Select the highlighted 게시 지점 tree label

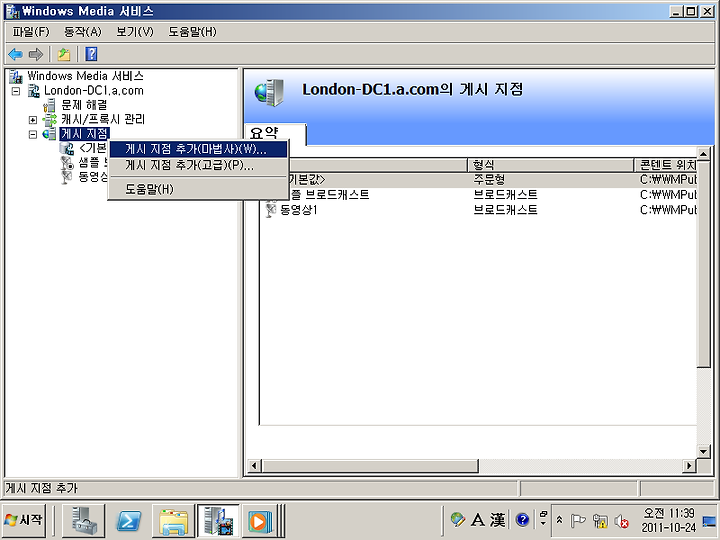pos(84,134)
